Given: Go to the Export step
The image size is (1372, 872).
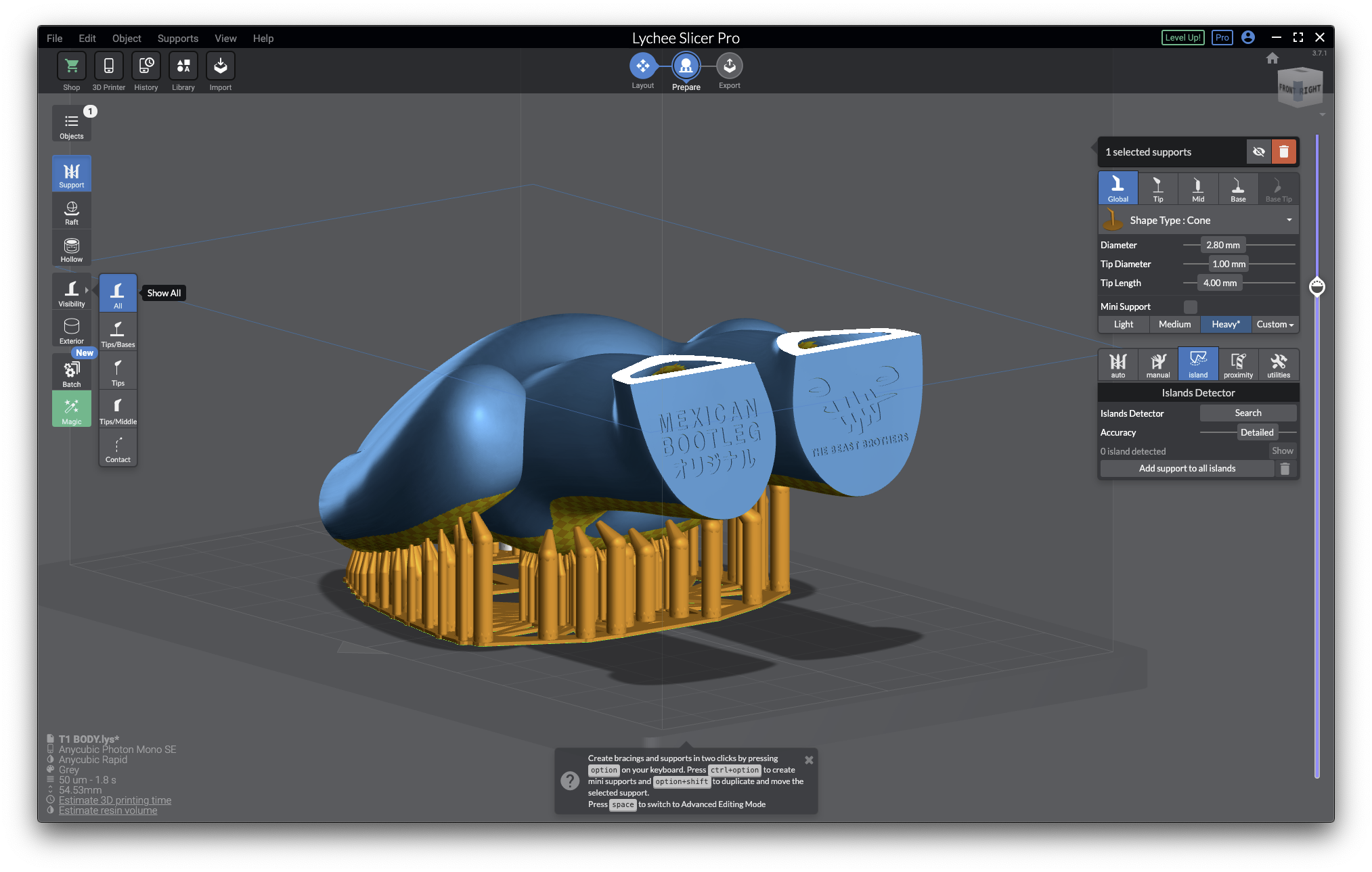Looking at the screenshot, I should pos(729,66).
